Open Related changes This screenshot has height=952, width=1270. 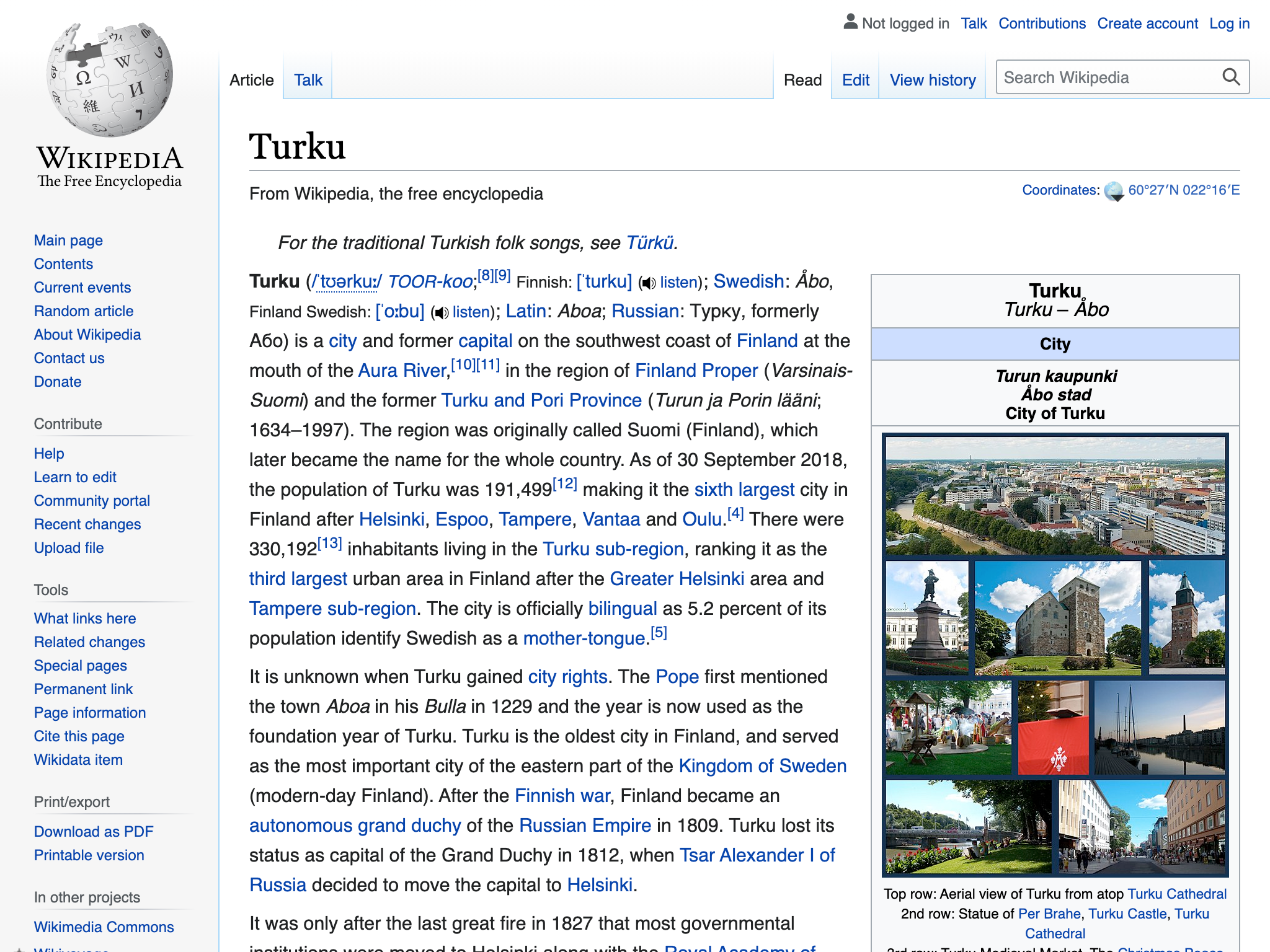89,642
